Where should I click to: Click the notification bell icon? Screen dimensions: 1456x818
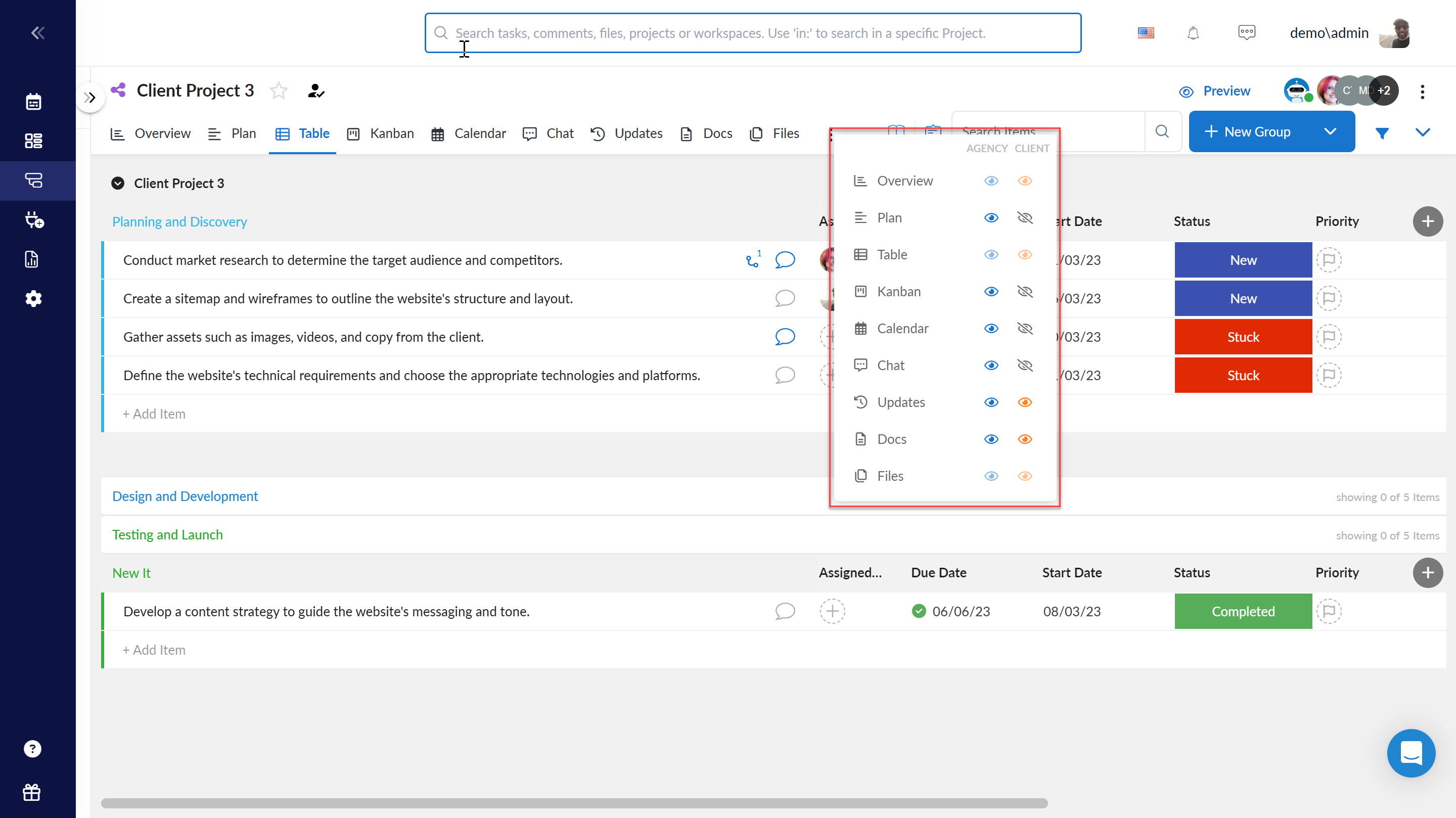tap(1193, 32)
